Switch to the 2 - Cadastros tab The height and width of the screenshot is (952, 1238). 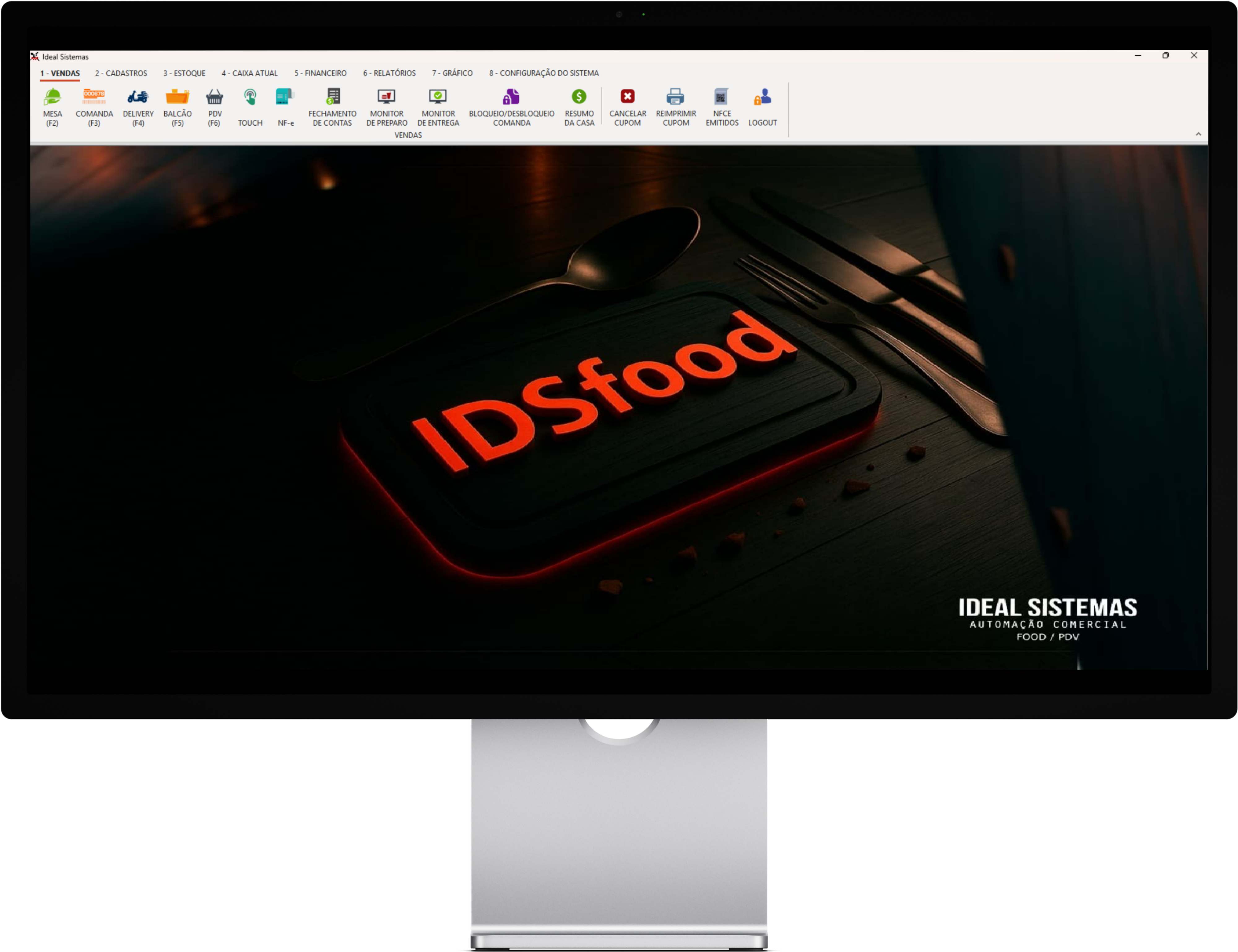(x=121, y=73)
